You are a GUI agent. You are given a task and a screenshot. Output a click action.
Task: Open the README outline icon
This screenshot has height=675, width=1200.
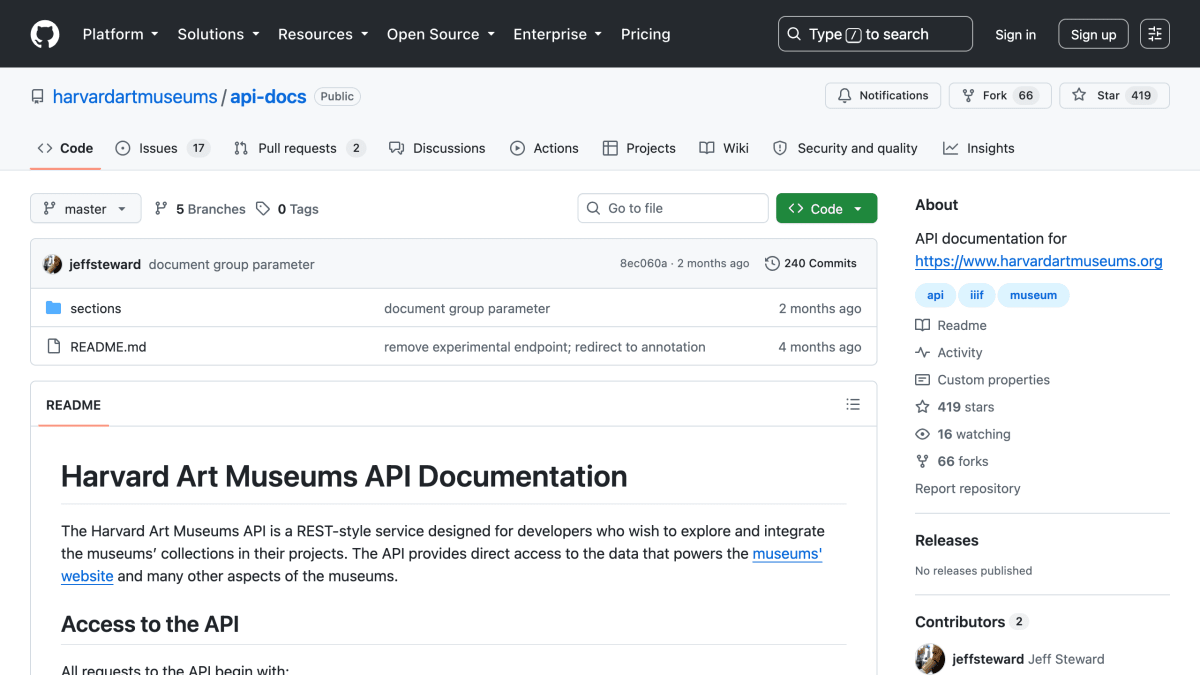coord(853,405)
